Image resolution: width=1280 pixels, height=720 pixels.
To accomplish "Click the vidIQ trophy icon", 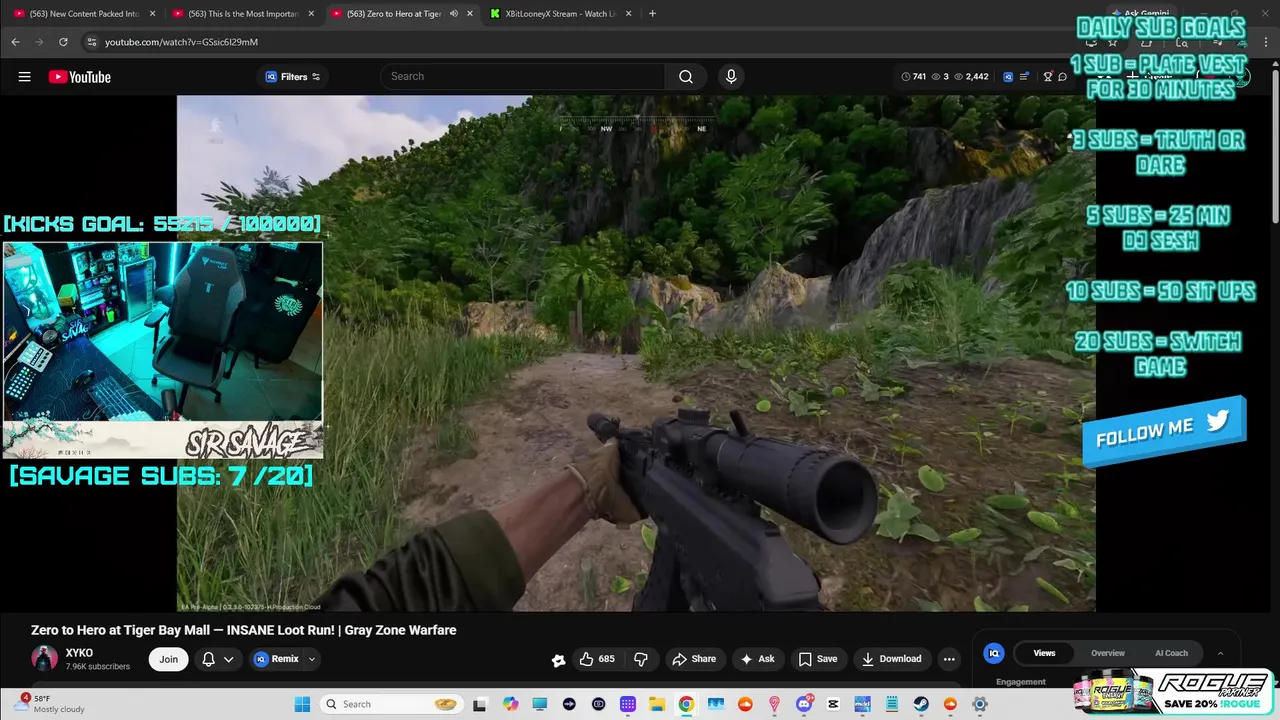I will 1047,77.
